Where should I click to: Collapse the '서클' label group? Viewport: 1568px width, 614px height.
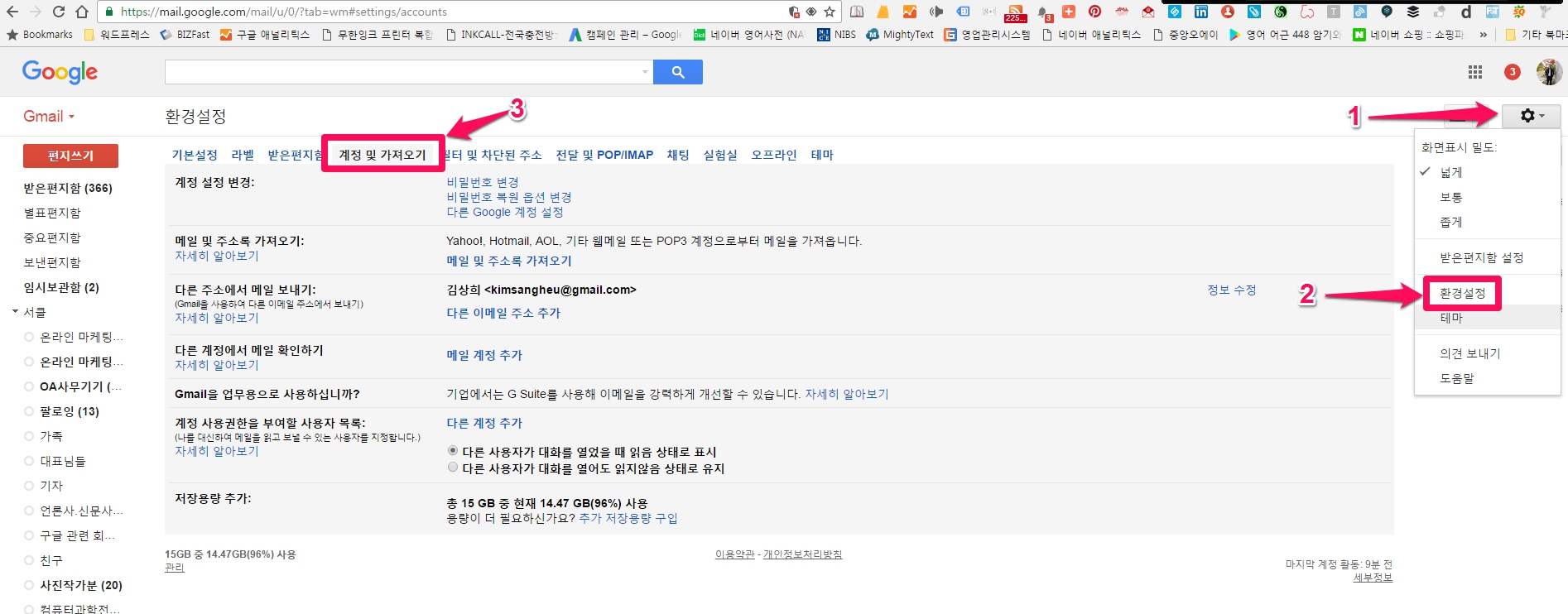[x=15, y=312]
